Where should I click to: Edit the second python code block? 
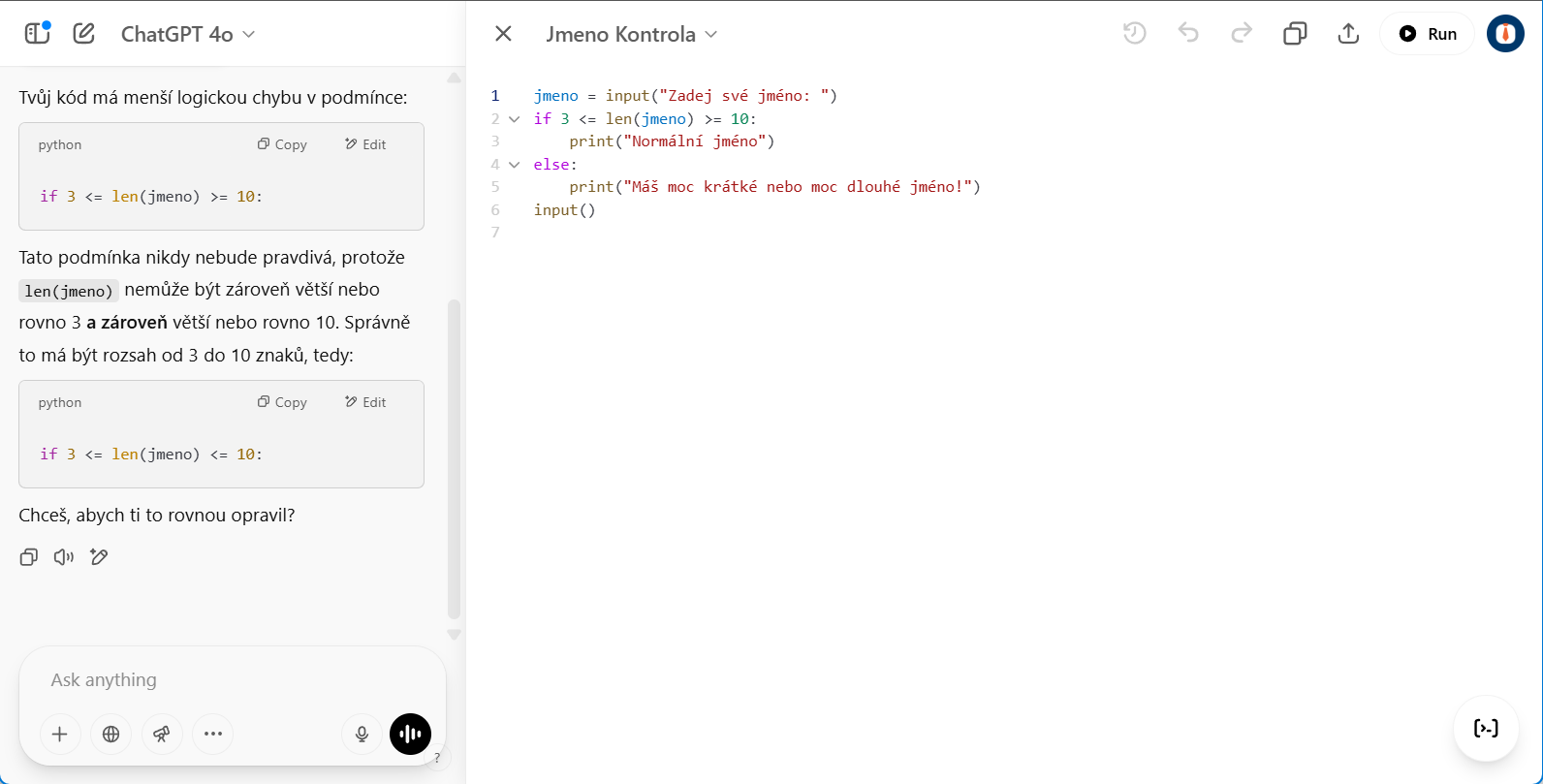365,402
